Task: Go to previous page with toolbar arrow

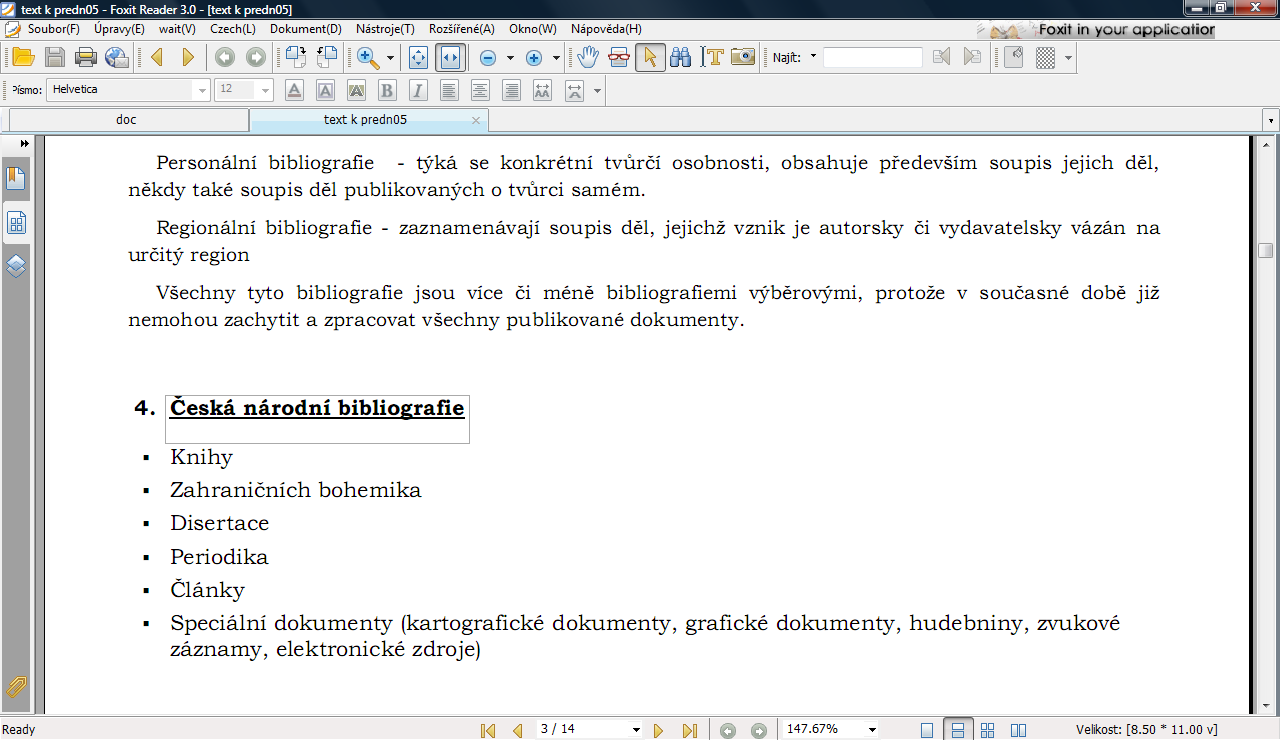Action: tap(157, 57)
